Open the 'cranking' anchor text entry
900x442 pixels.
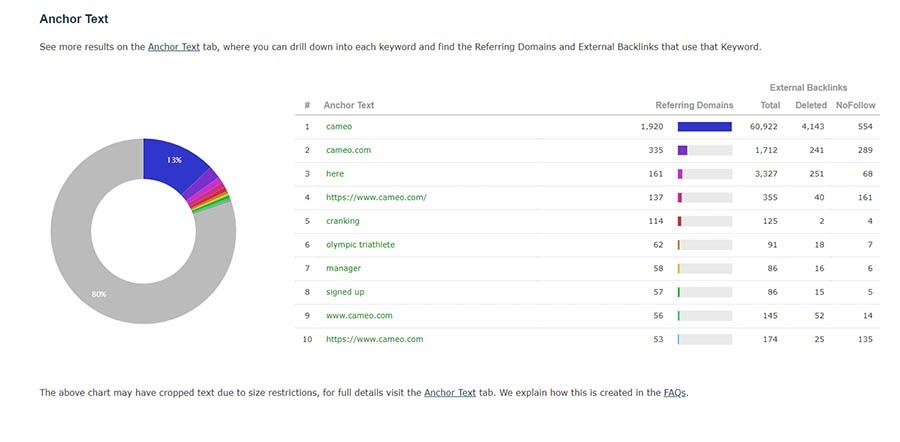coord(343,221)
